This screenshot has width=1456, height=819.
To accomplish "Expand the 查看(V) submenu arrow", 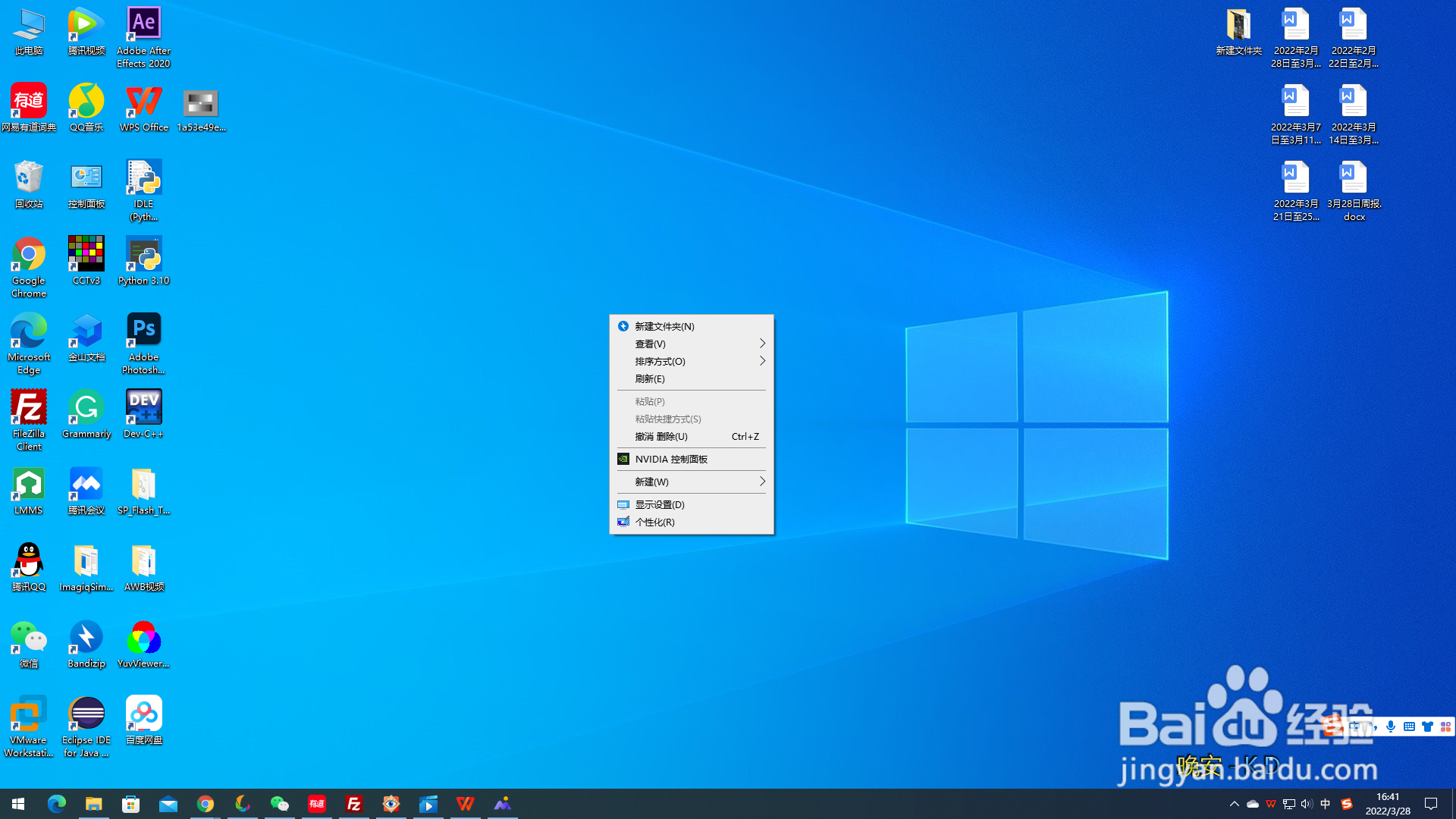I will [762, 344].
